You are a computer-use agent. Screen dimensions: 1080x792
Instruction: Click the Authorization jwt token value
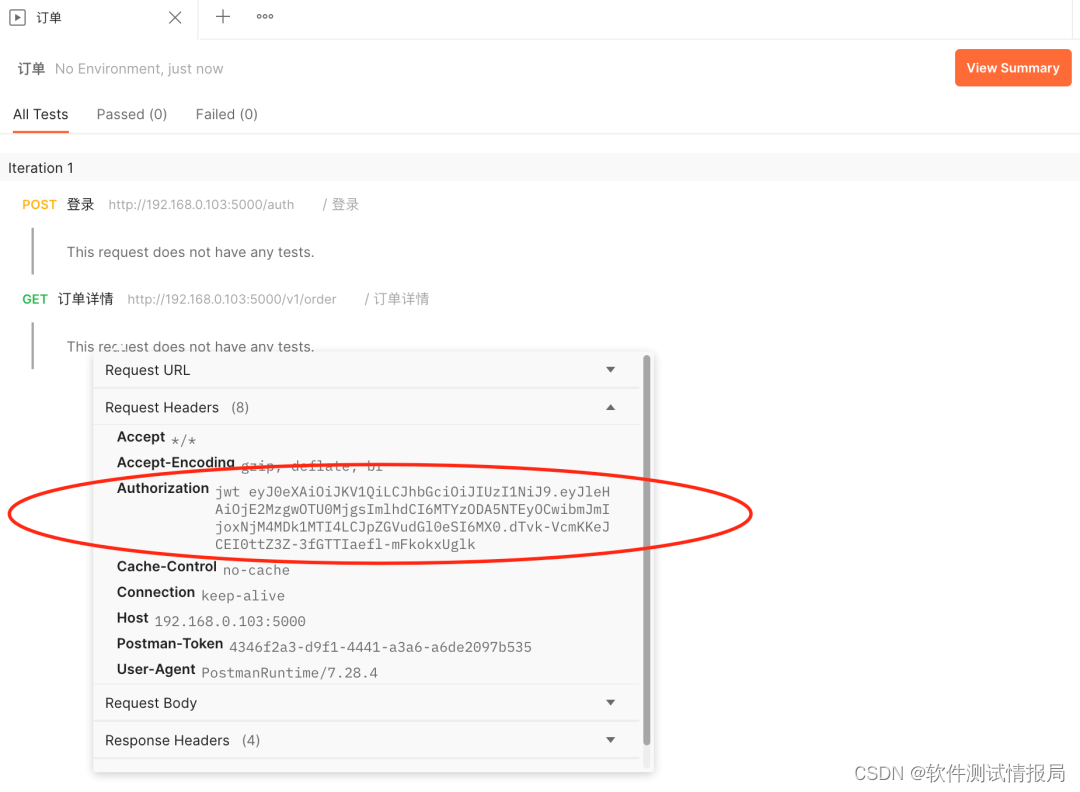tap(413, 518)
